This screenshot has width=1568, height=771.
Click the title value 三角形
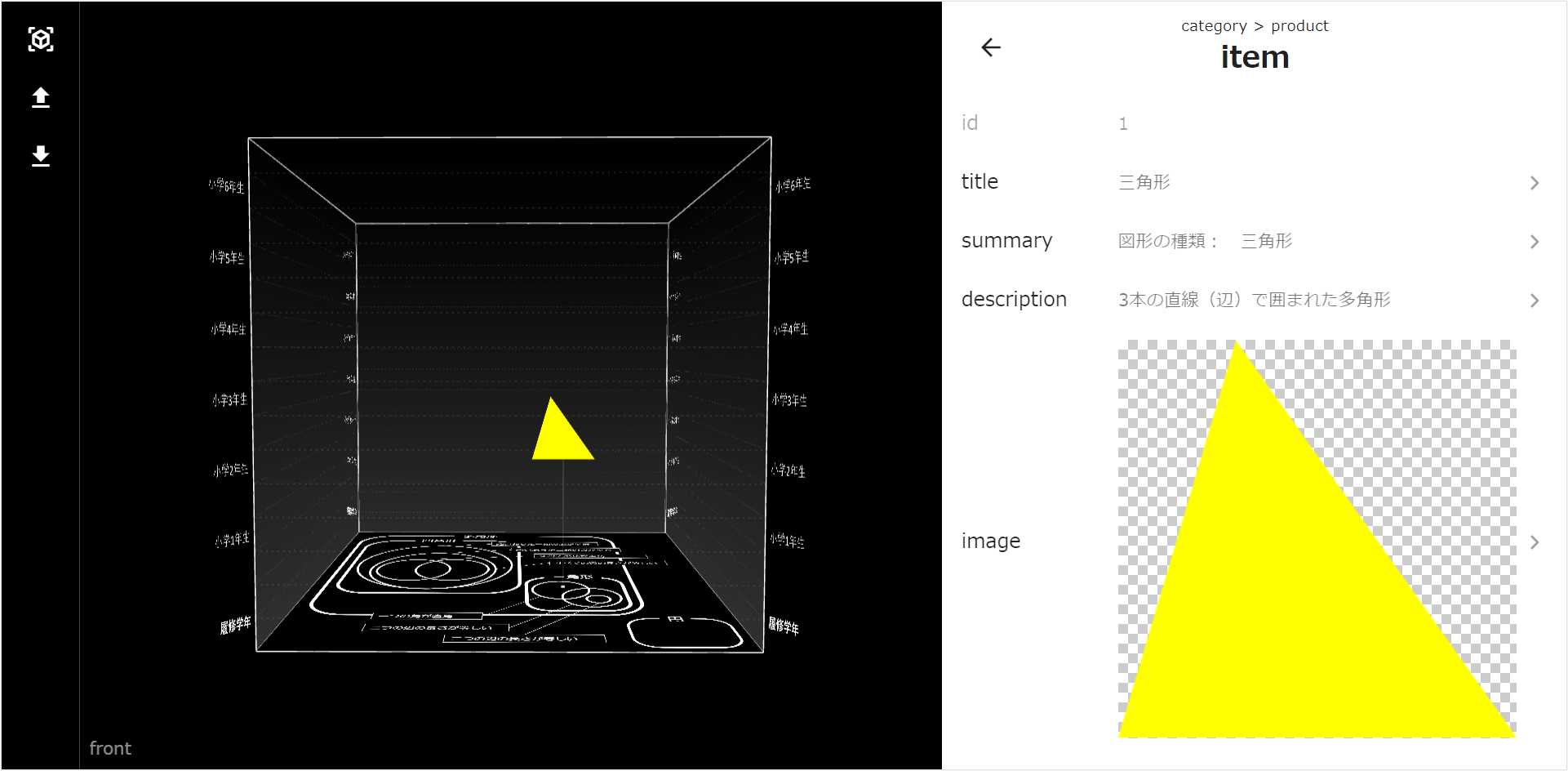coord(1144,182)
